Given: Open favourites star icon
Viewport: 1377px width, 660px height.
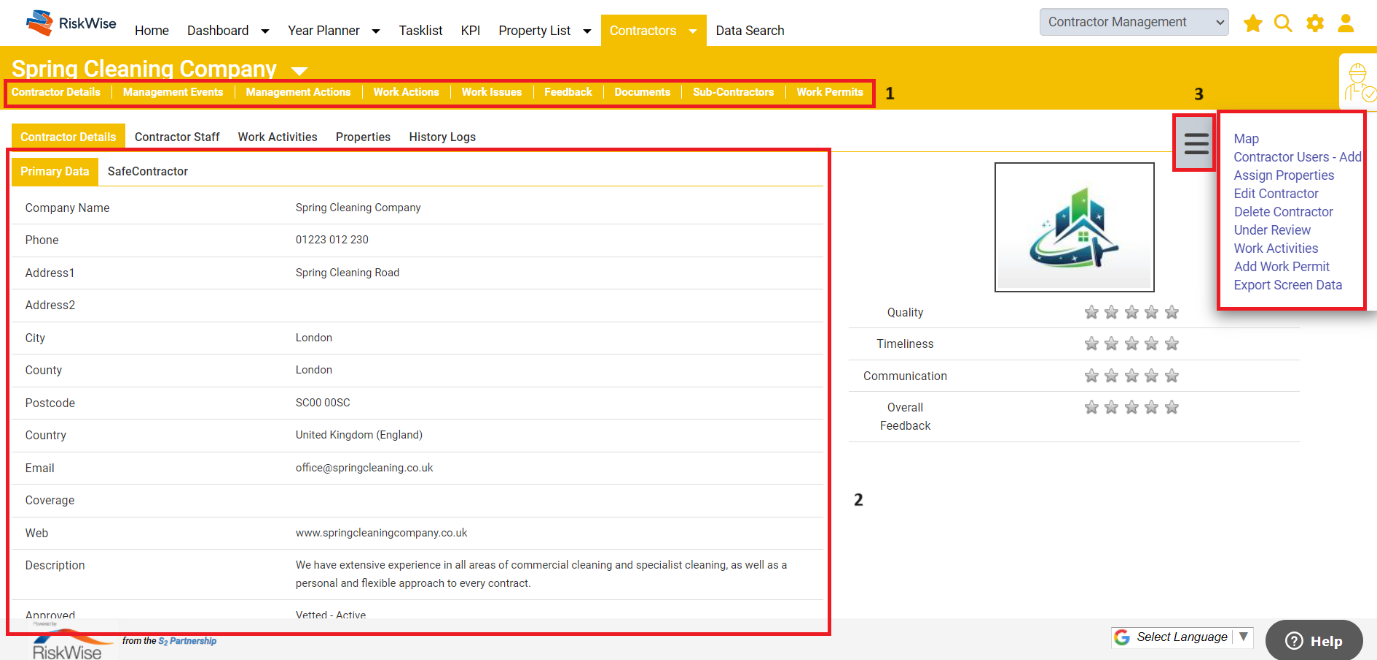Looking at the screenshot, I should pos(1252,23).
